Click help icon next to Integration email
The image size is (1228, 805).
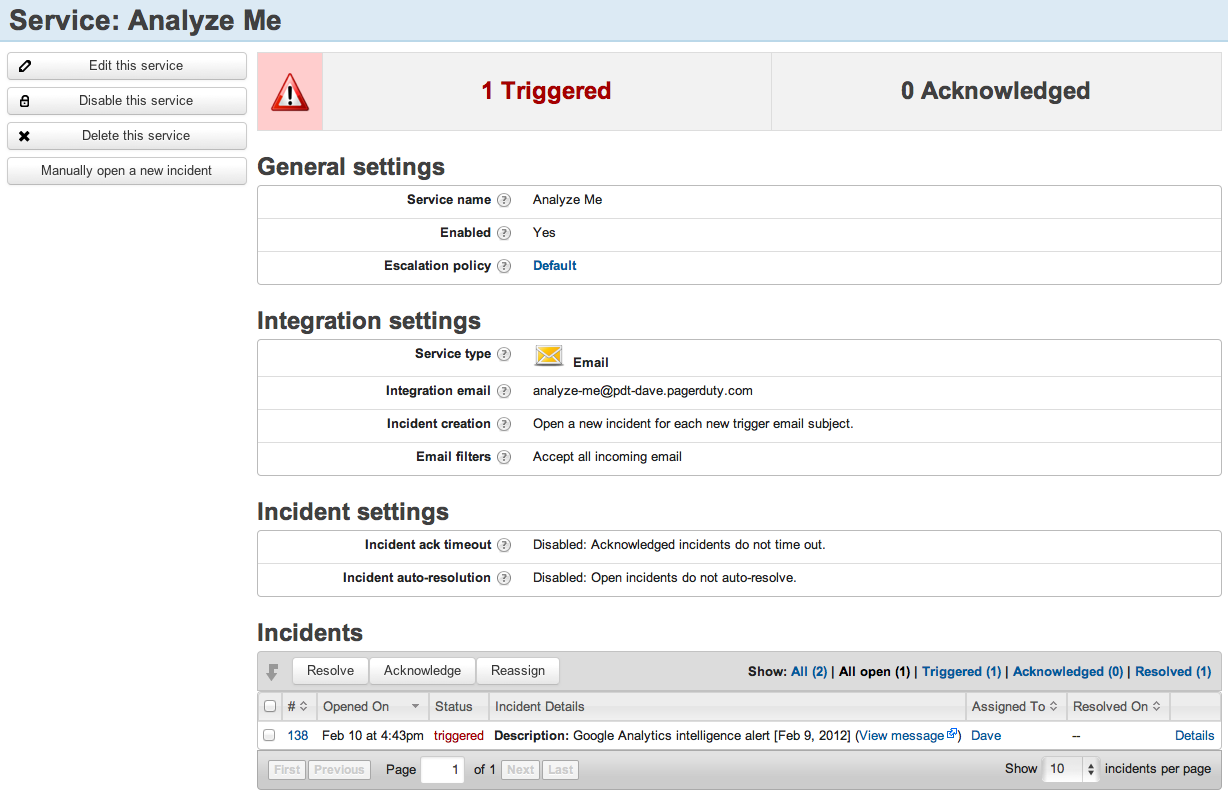(x=504, y=391)
